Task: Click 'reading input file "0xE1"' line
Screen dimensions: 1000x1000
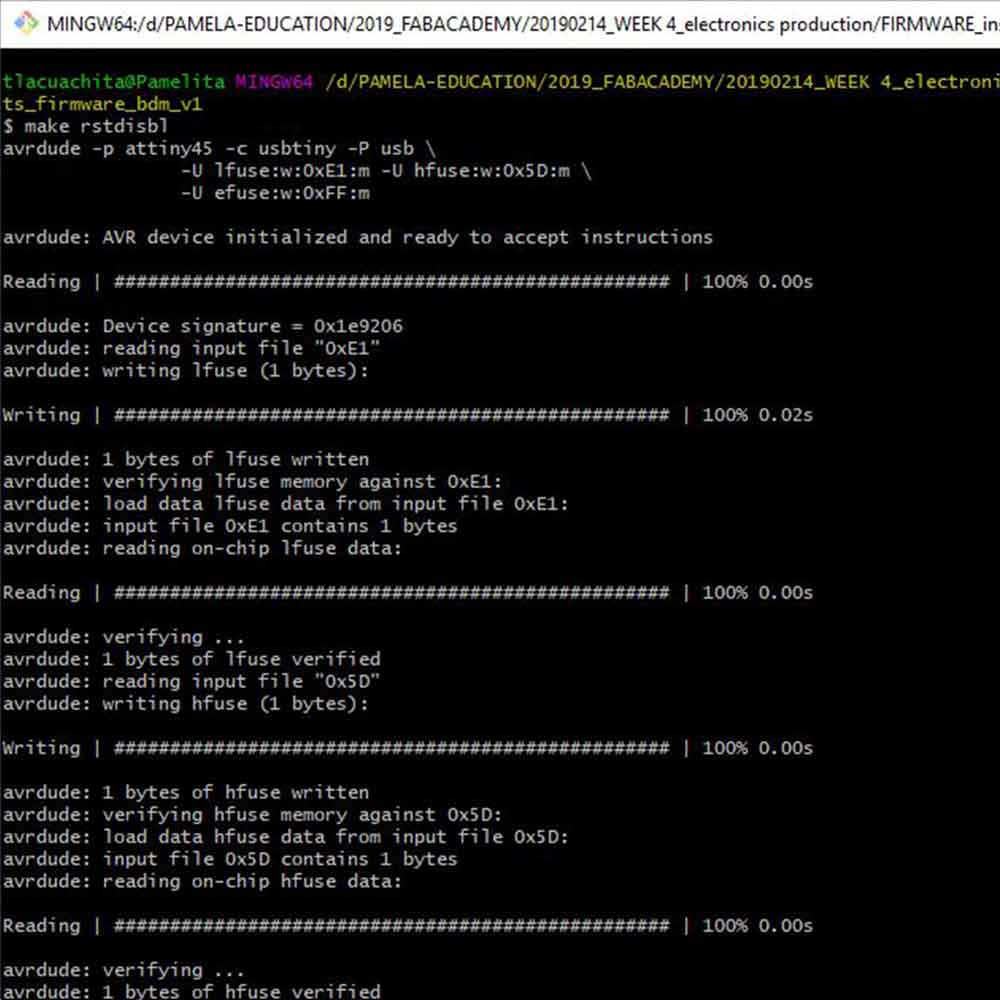Action: 191,348
